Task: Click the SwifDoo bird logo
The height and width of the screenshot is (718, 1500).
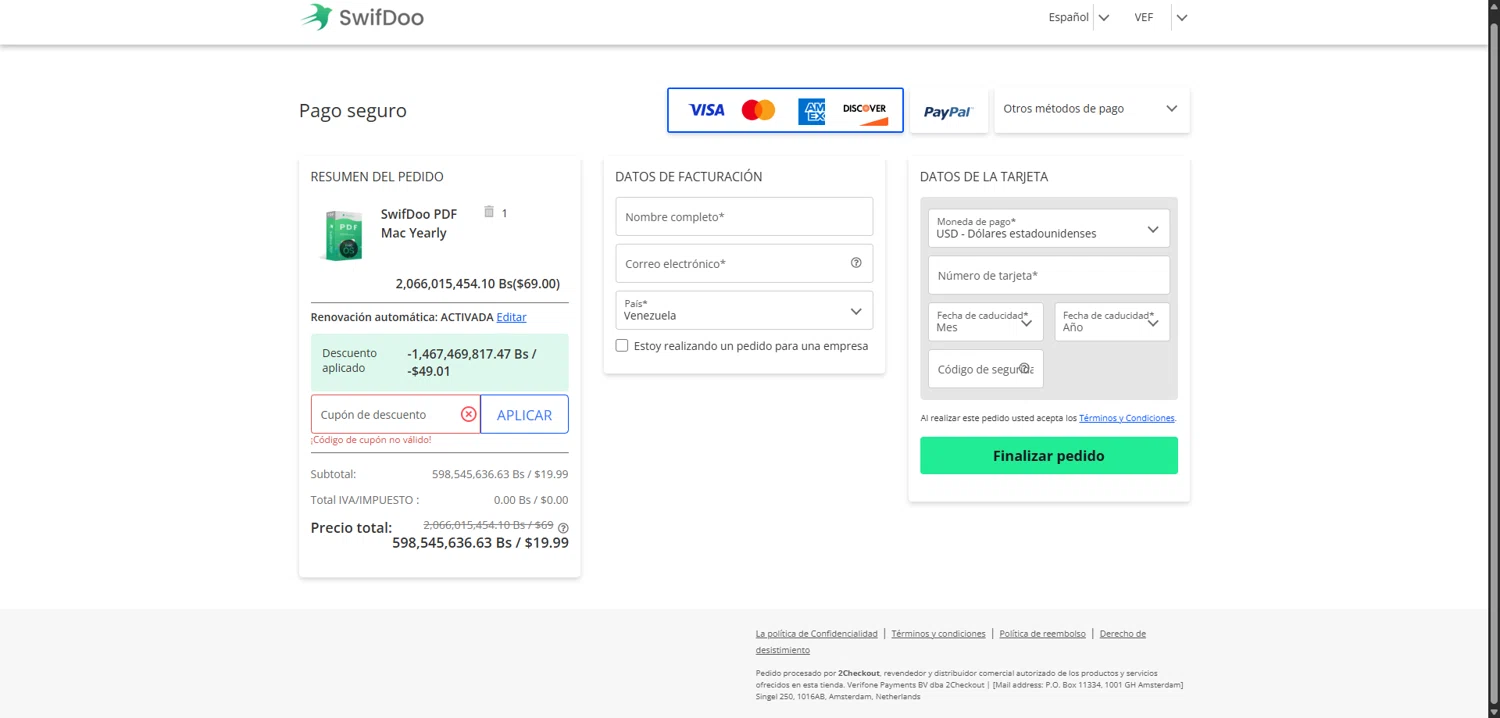Action: click(x=316, y=17)
